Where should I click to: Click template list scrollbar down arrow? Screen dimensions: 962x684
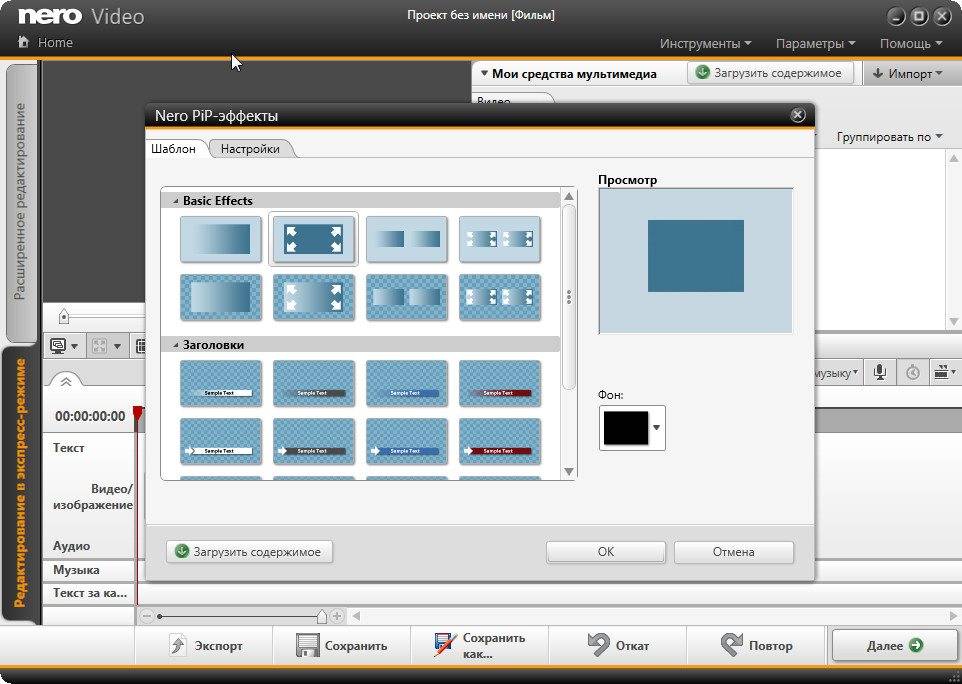click(x=569, y=471)
